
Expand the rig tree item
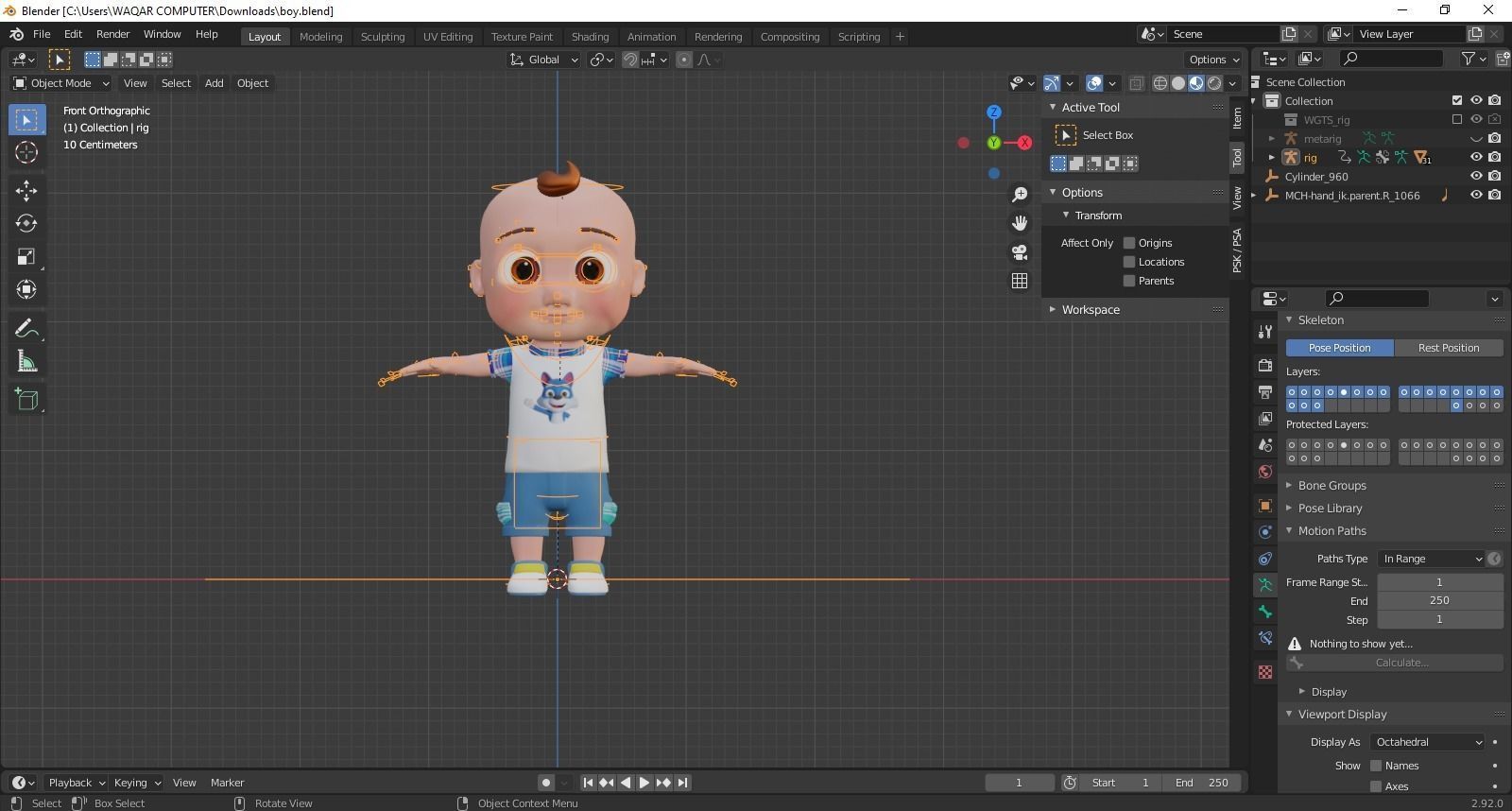point(1272,157)
